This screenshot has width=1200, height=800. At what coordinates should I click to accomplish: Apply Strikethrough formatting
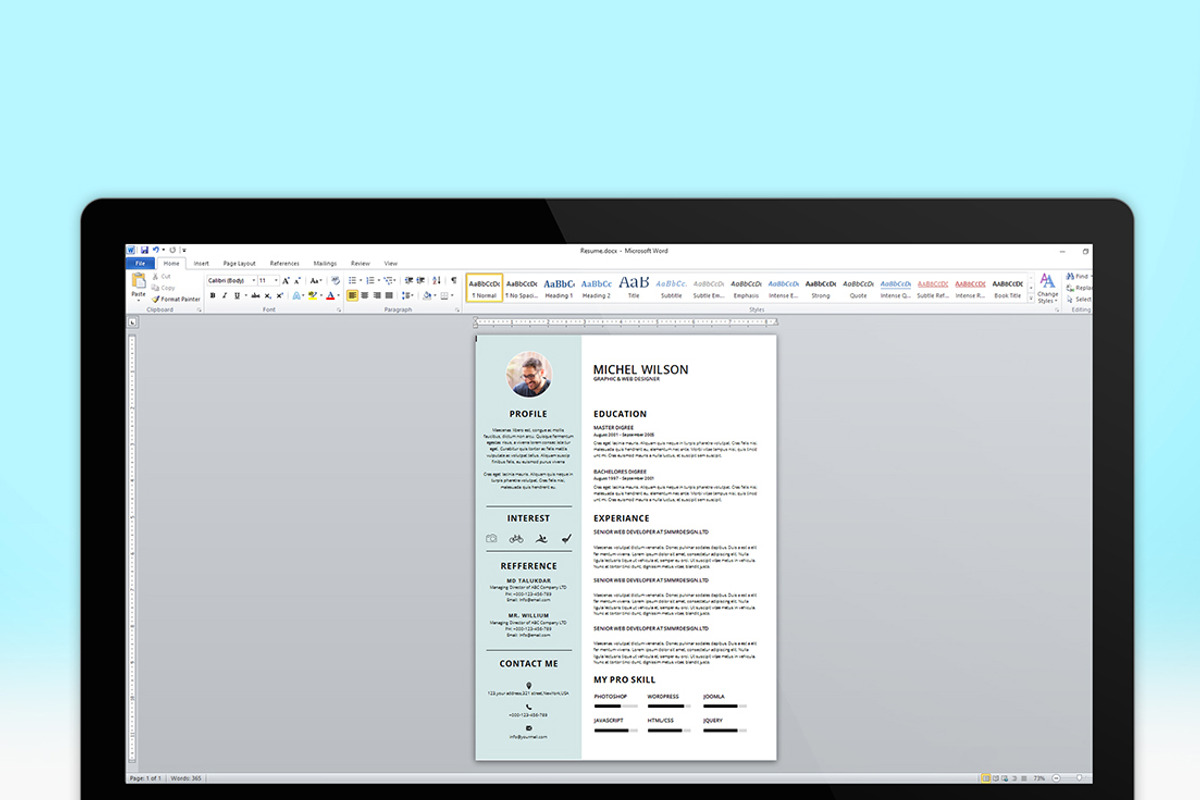tap(255, 296)
